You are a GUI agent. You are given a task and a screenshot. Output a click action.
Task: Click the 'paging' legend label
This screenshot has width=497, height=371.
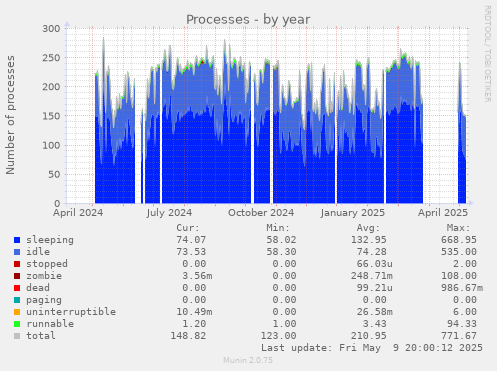(x=44, y=300)
